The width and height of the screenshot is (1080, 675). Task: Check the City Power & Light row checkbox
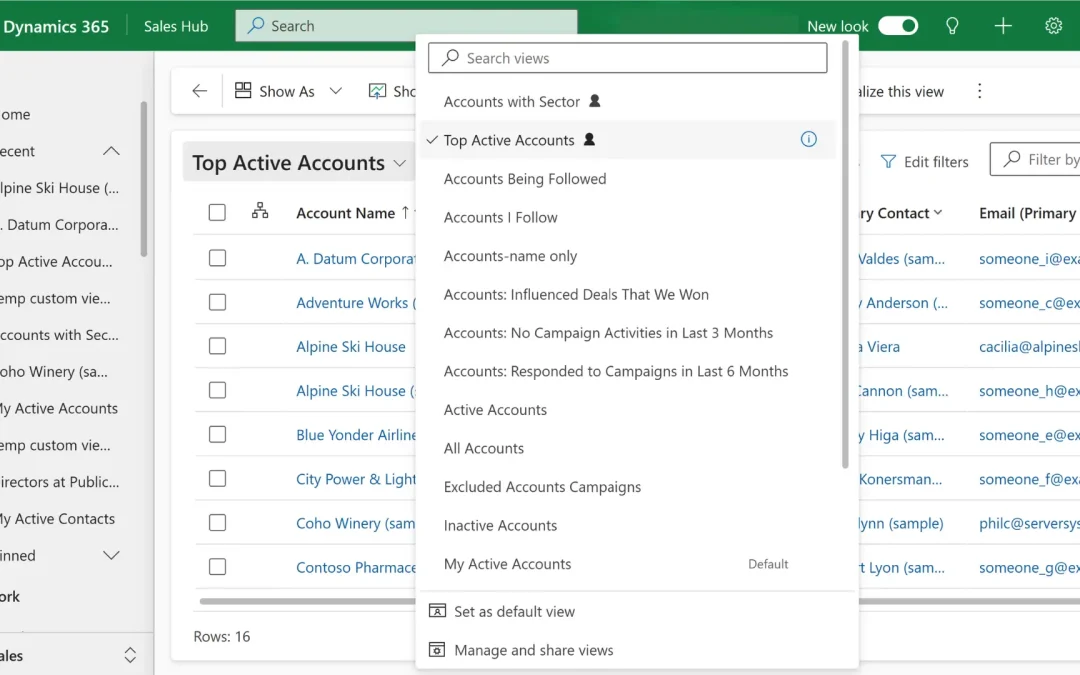coord(217,478)
